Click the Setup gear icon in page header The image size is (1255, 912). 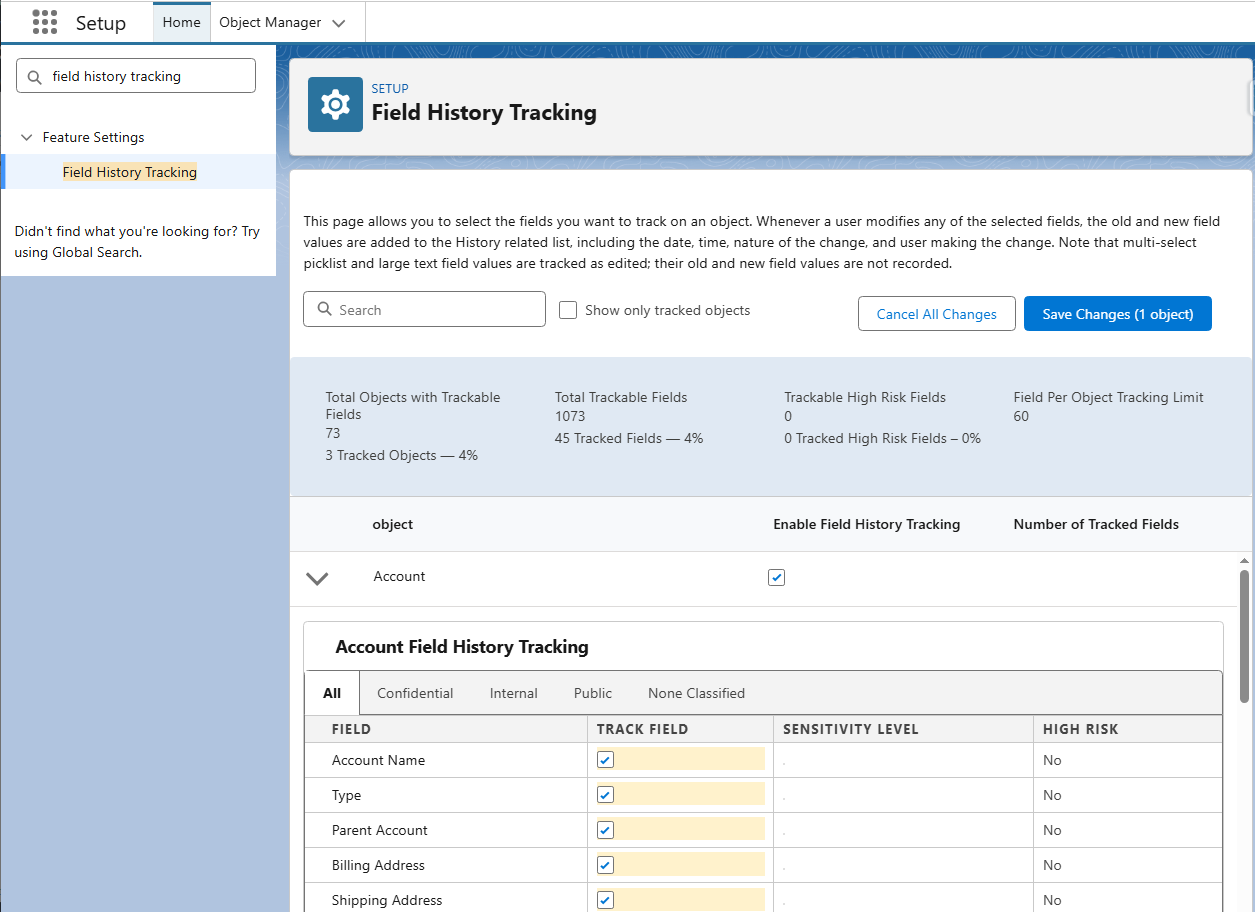(x=335, y=104)
